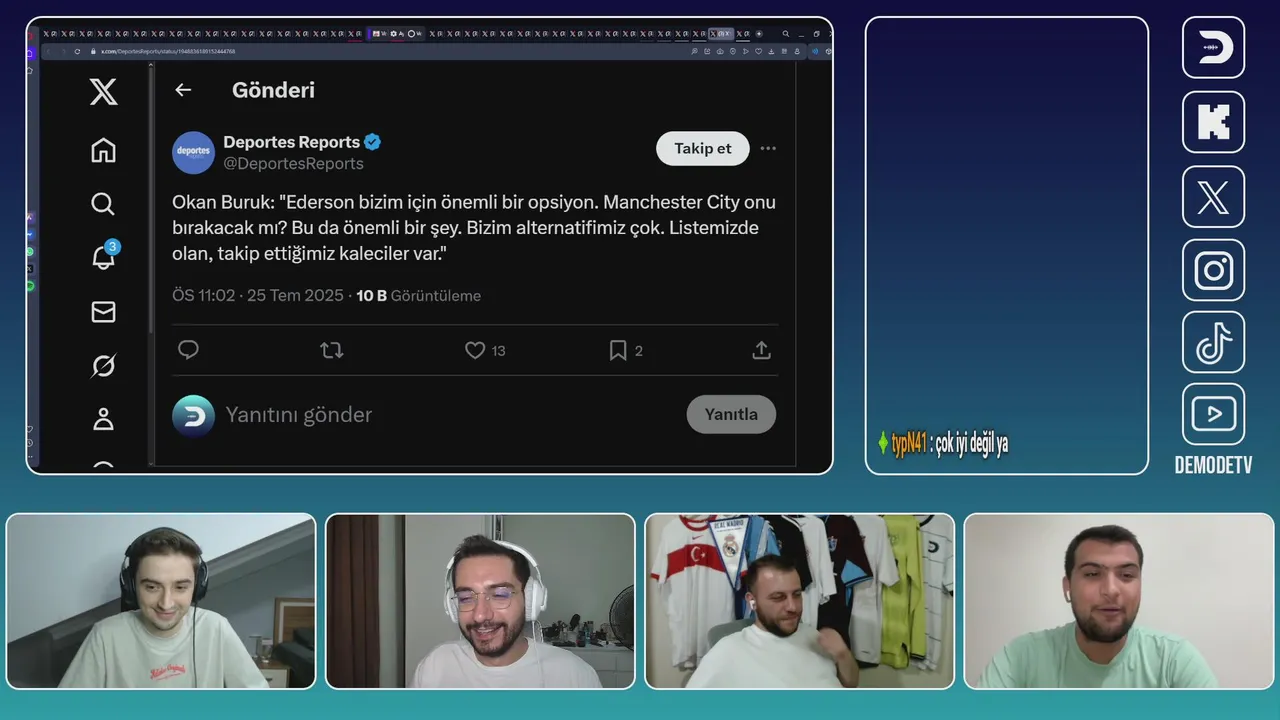Click the typN41 chat message
Image resolution: width=1280 pixels, height=720 pixels.
click(x=942, y=444)
